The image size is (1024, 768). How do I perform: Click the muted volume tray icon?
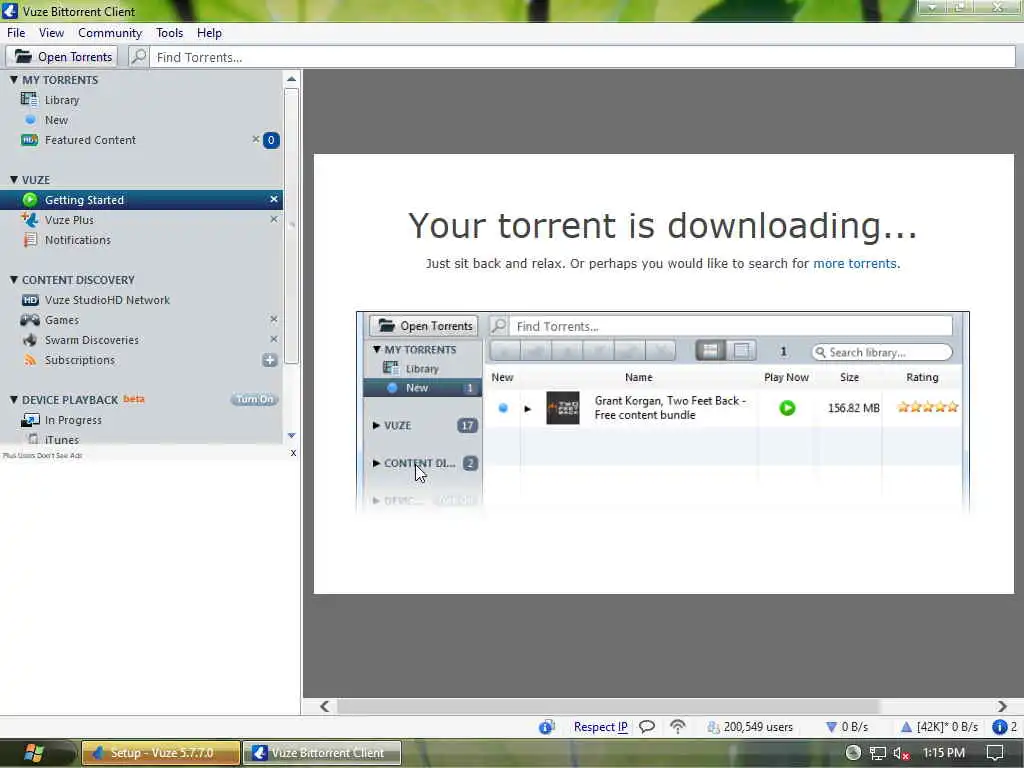tap(902, 753)
